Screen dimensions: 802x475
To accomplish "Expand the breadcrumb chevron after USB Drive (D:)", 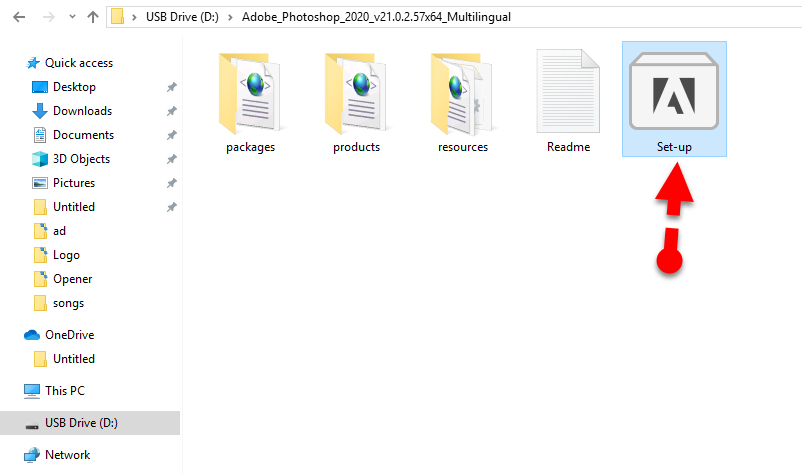I will coord(232,17).
